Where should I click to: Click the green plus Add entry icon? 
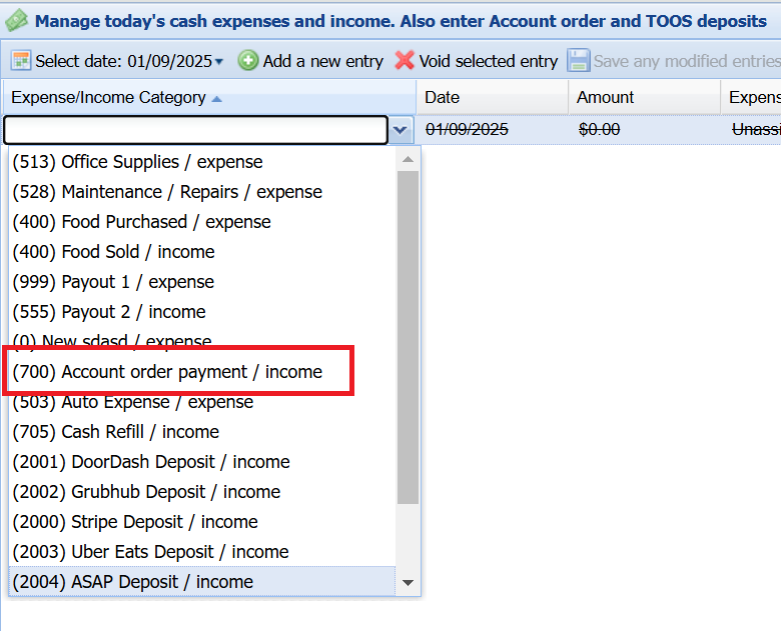tap(248, 61)
